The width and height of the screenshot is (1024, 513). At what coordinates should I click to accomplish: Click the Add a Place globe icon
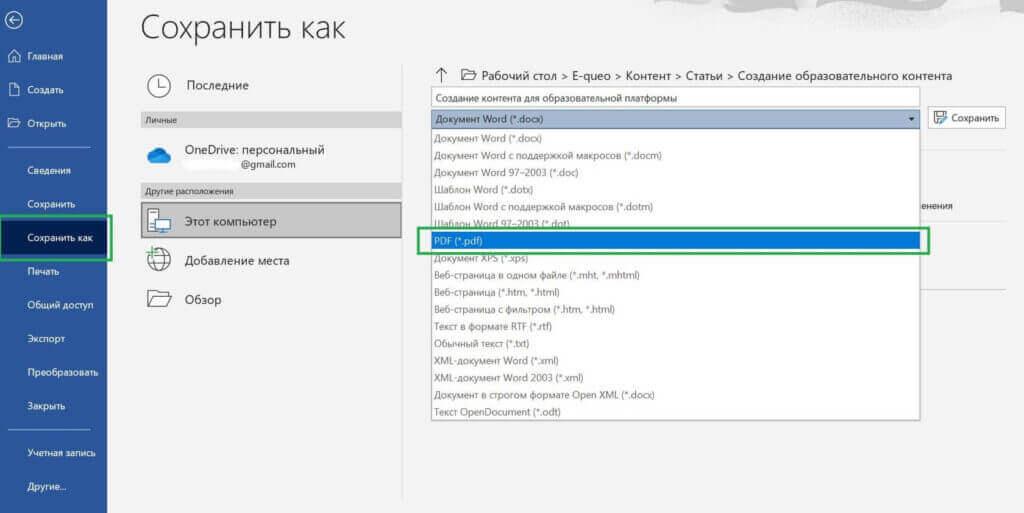tap(159, 260)
